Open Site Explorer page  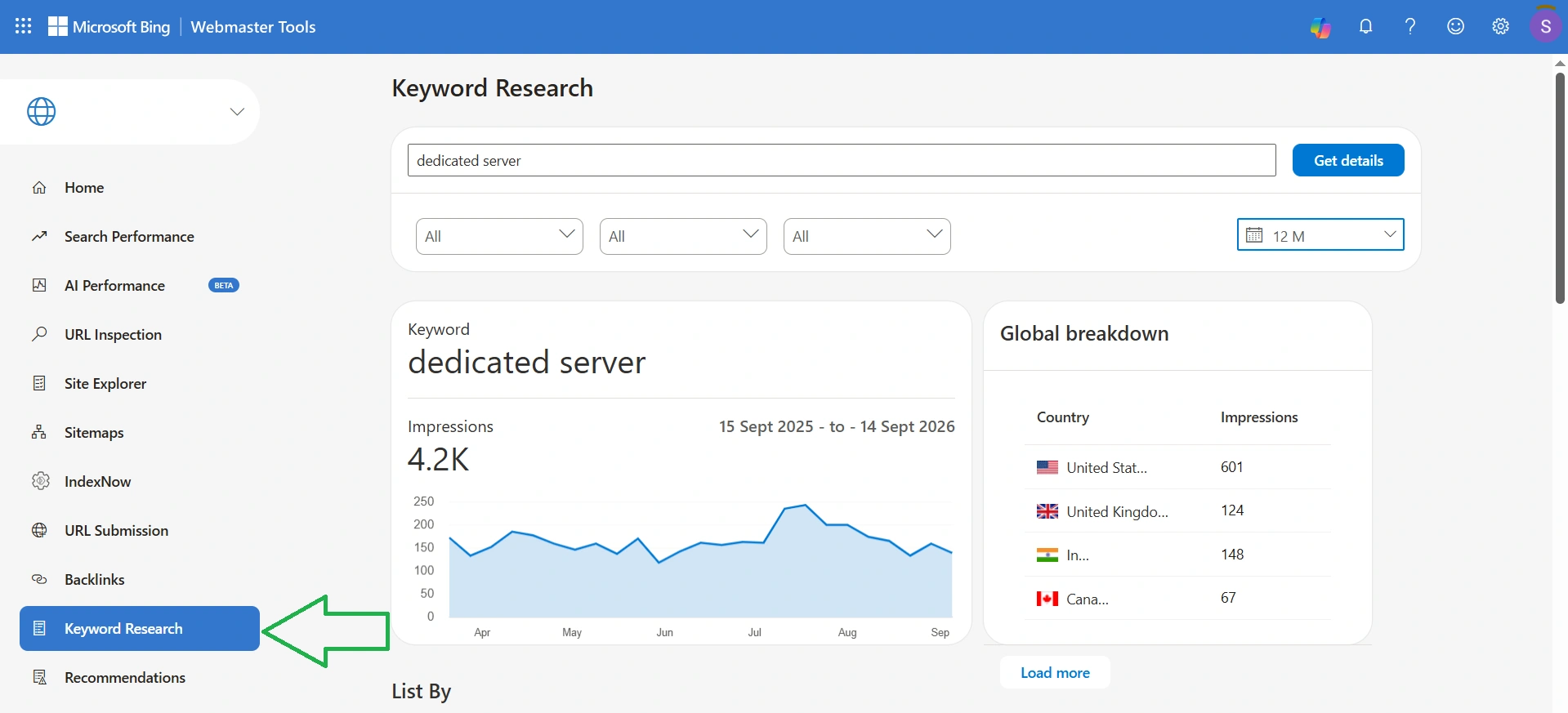[x=105, y=384]
